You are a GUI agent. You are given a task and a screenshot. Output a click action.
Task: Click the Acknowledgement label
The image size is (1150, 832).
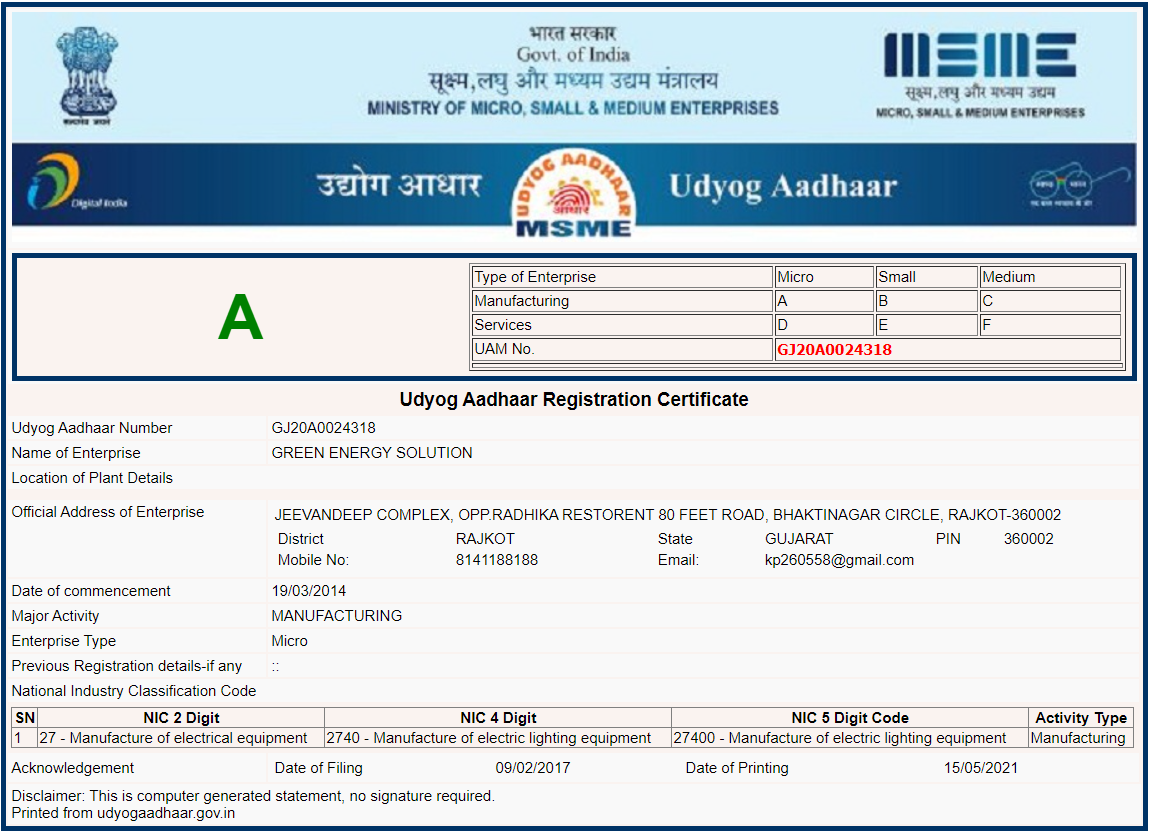click(73, 767)
